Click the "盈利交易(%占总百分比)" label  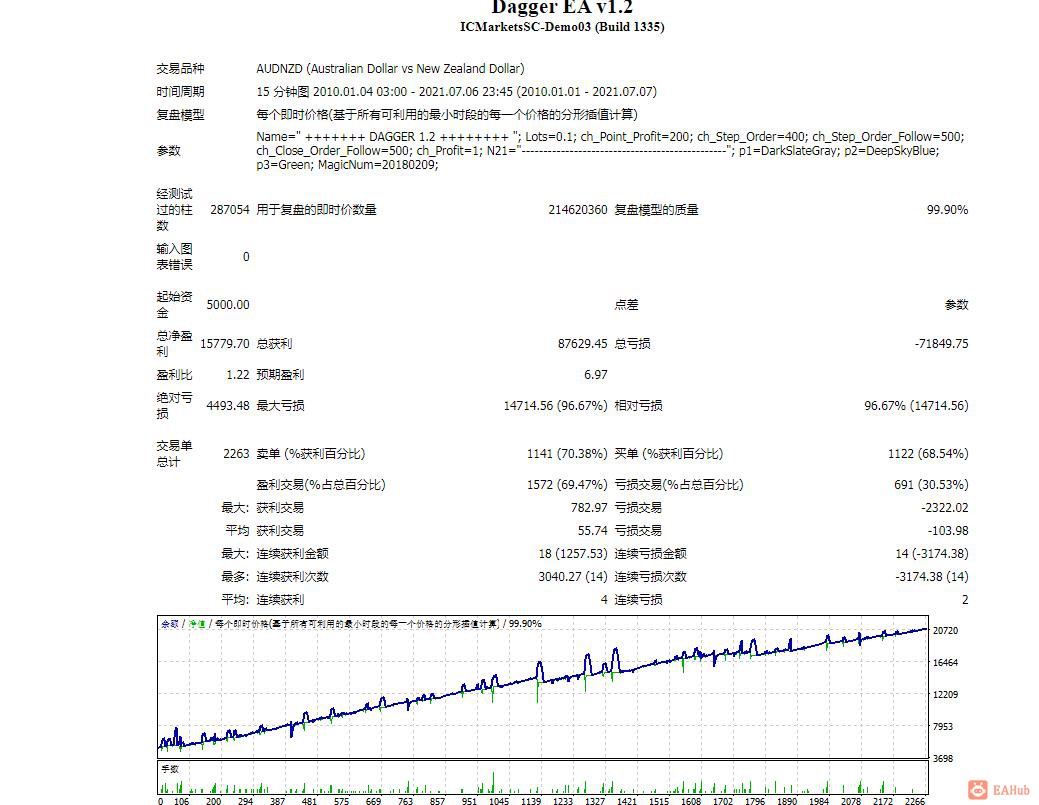click(321, 484)
